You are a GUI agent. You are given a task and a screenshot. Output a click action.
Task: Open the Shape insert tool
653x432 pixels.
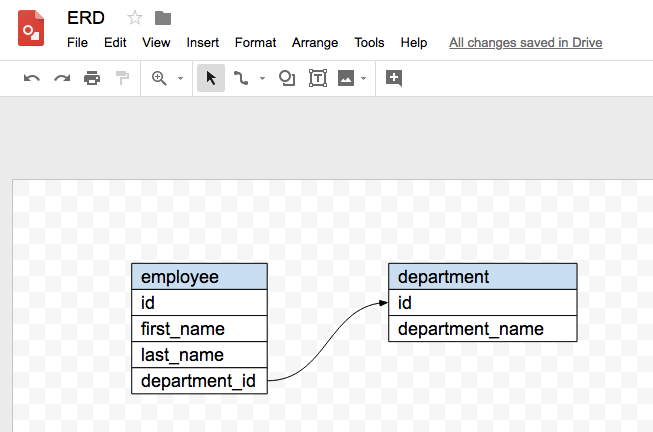coord(287,78)
